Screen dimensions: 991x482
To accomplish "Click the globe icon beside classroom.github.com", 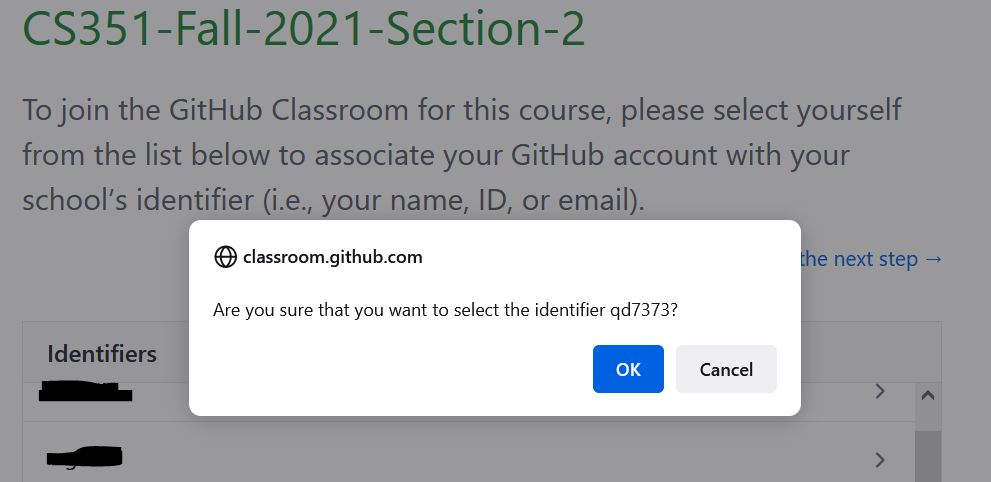I will tap(225, 257).
